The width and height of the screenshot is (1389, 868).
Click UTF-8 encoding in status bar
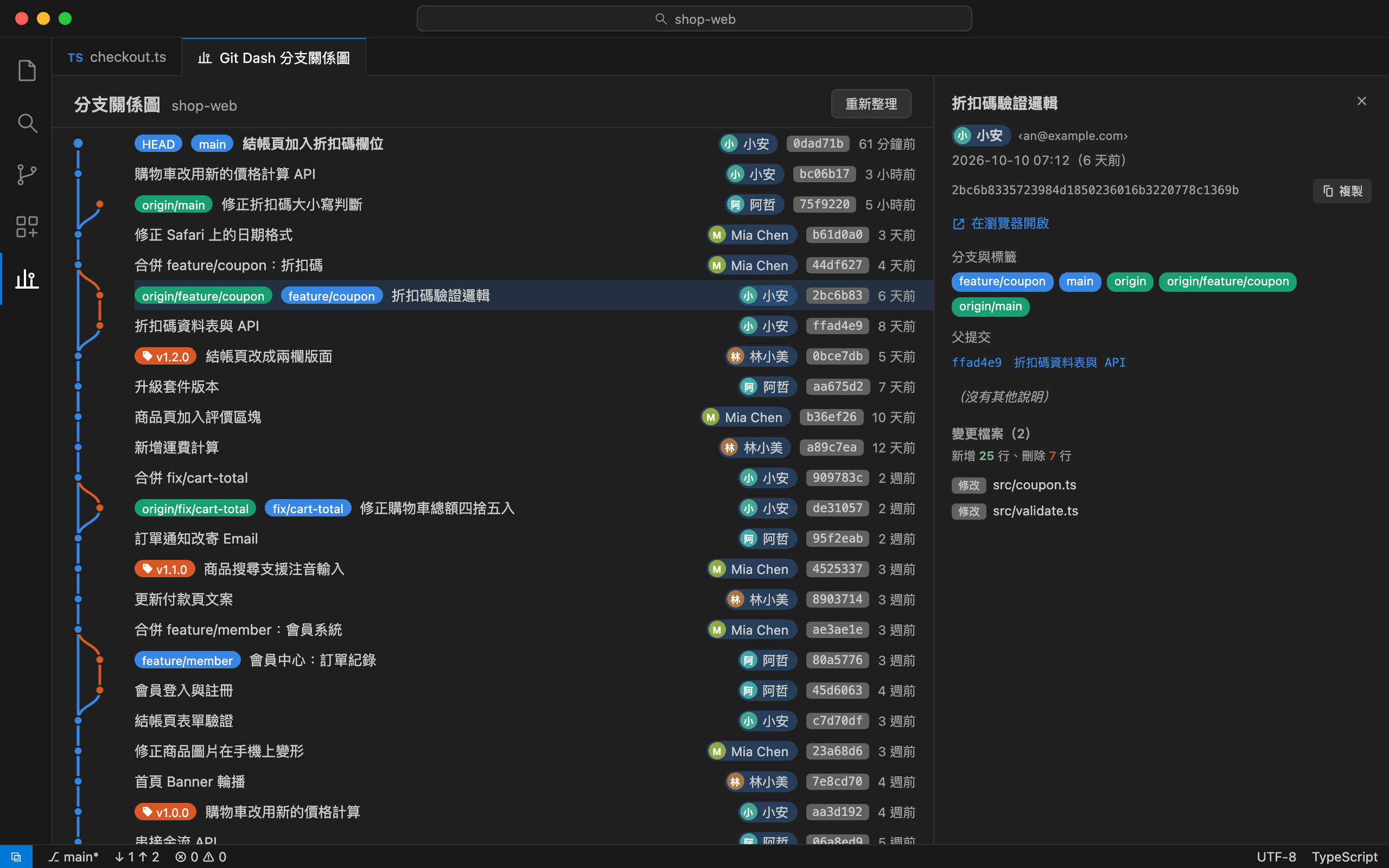point(1276,857)
